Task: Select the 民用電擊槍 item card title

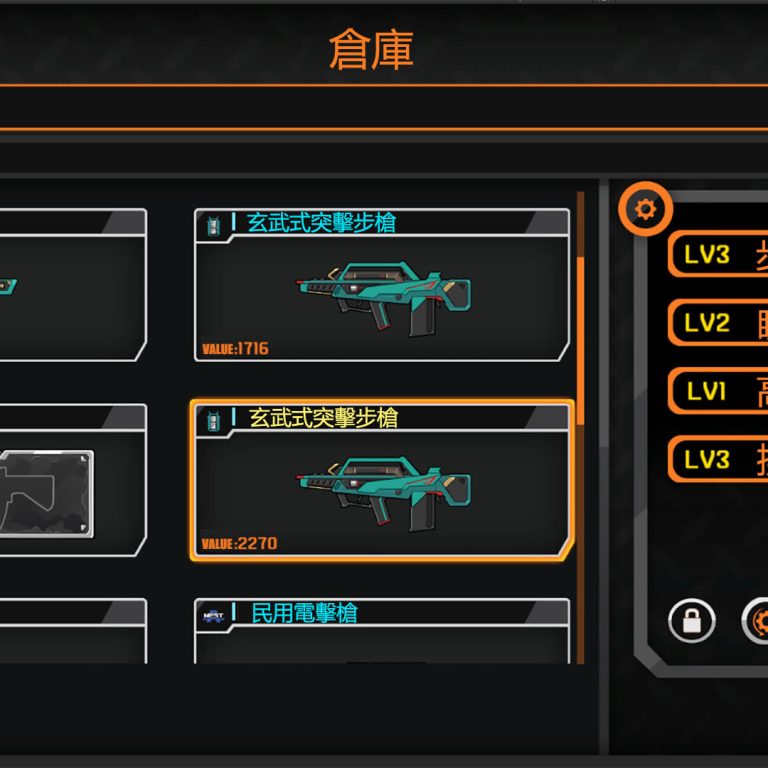Action: 304,613
